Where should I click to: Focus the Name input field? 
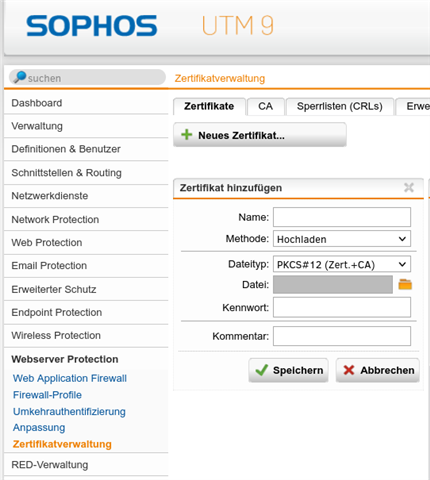342,217
